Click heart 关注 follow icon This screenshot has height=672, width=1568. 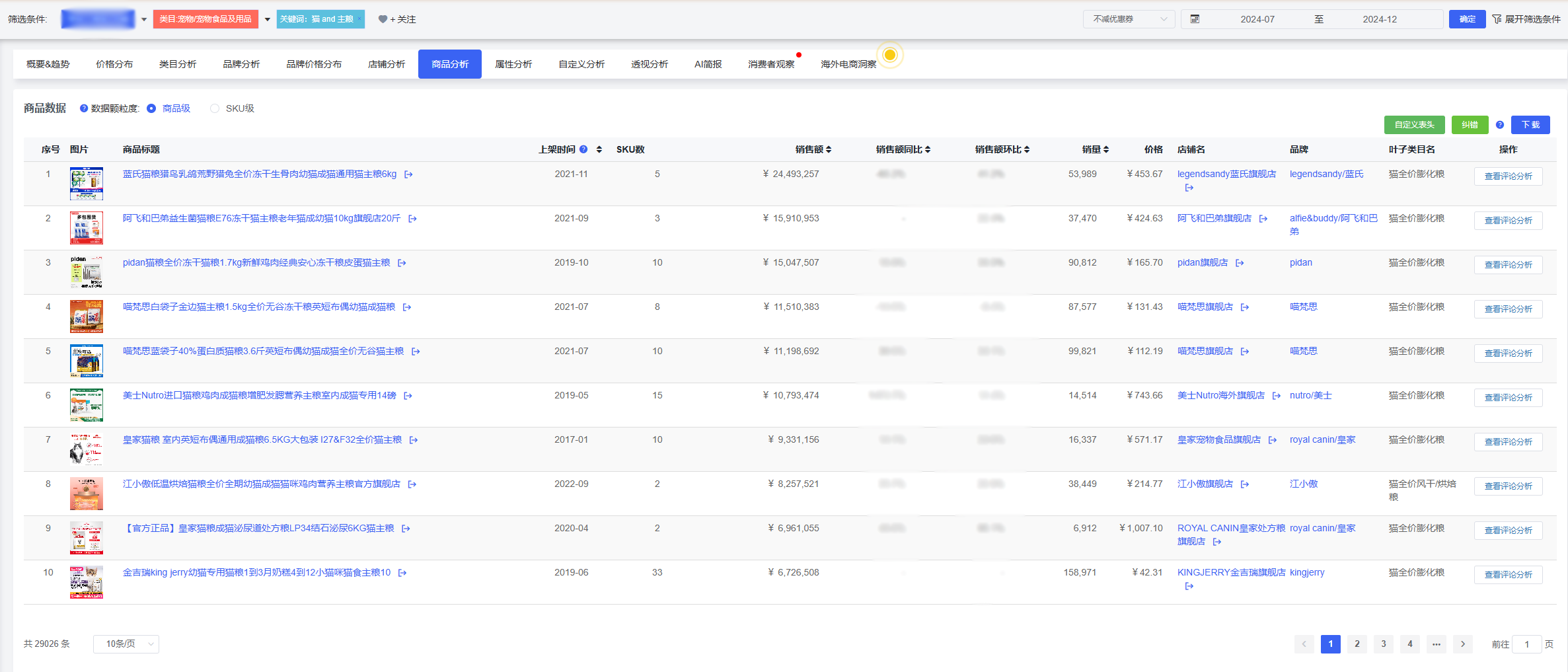(x=383, y=19)
